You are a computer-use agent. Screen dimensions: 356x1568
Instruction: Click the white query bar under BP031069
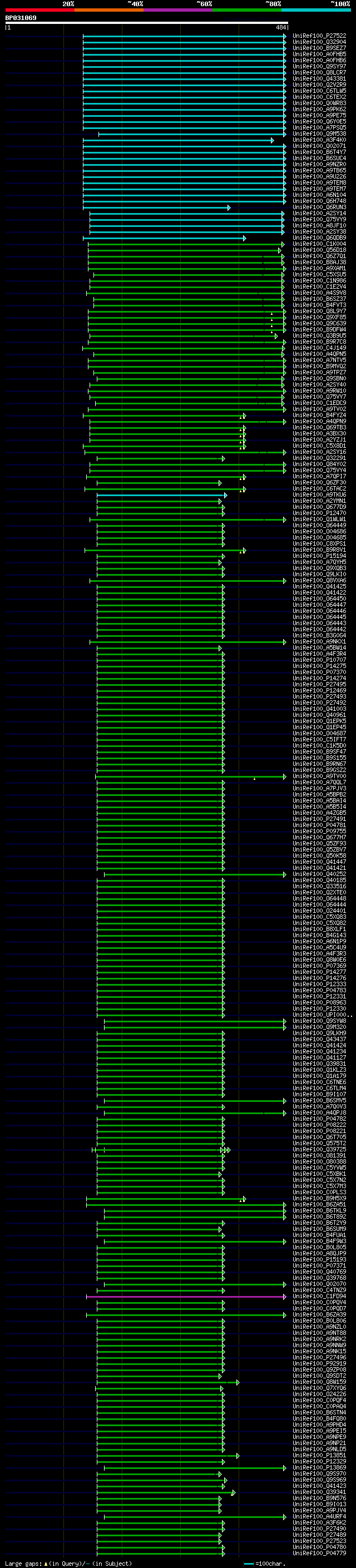146,23
